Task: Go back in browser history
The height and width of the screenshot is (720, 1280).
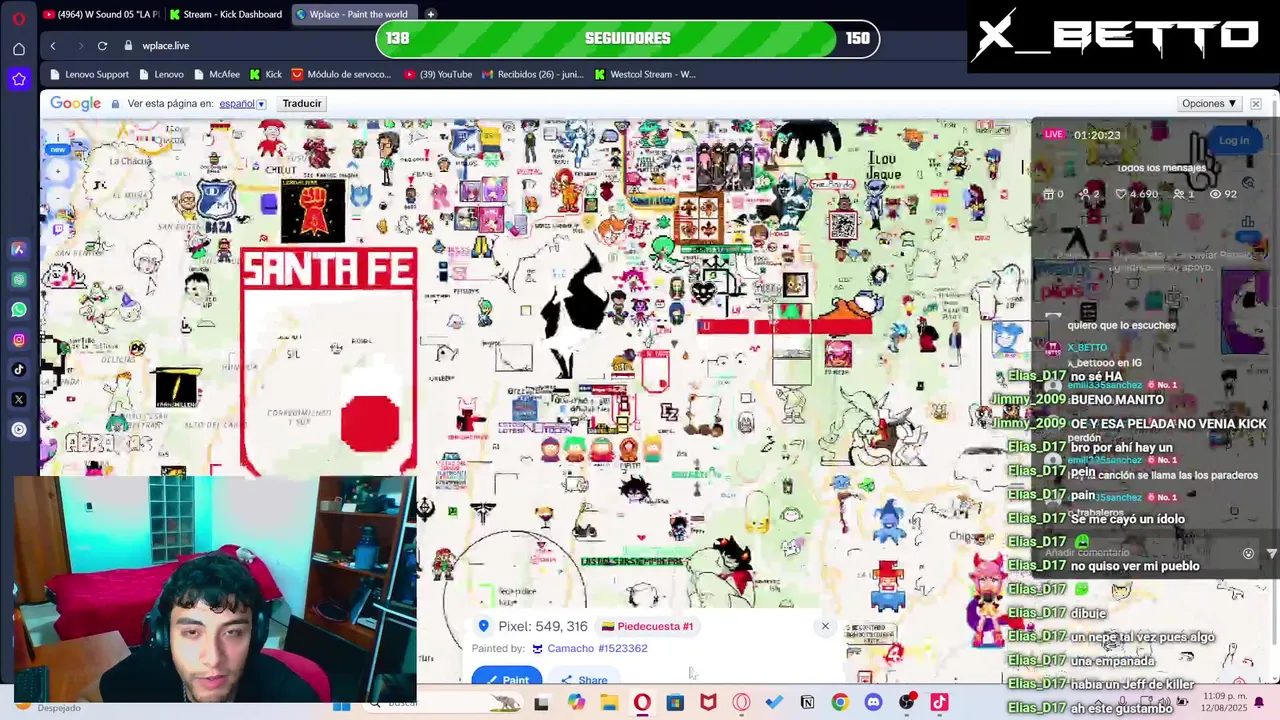Action: (53, 45)
